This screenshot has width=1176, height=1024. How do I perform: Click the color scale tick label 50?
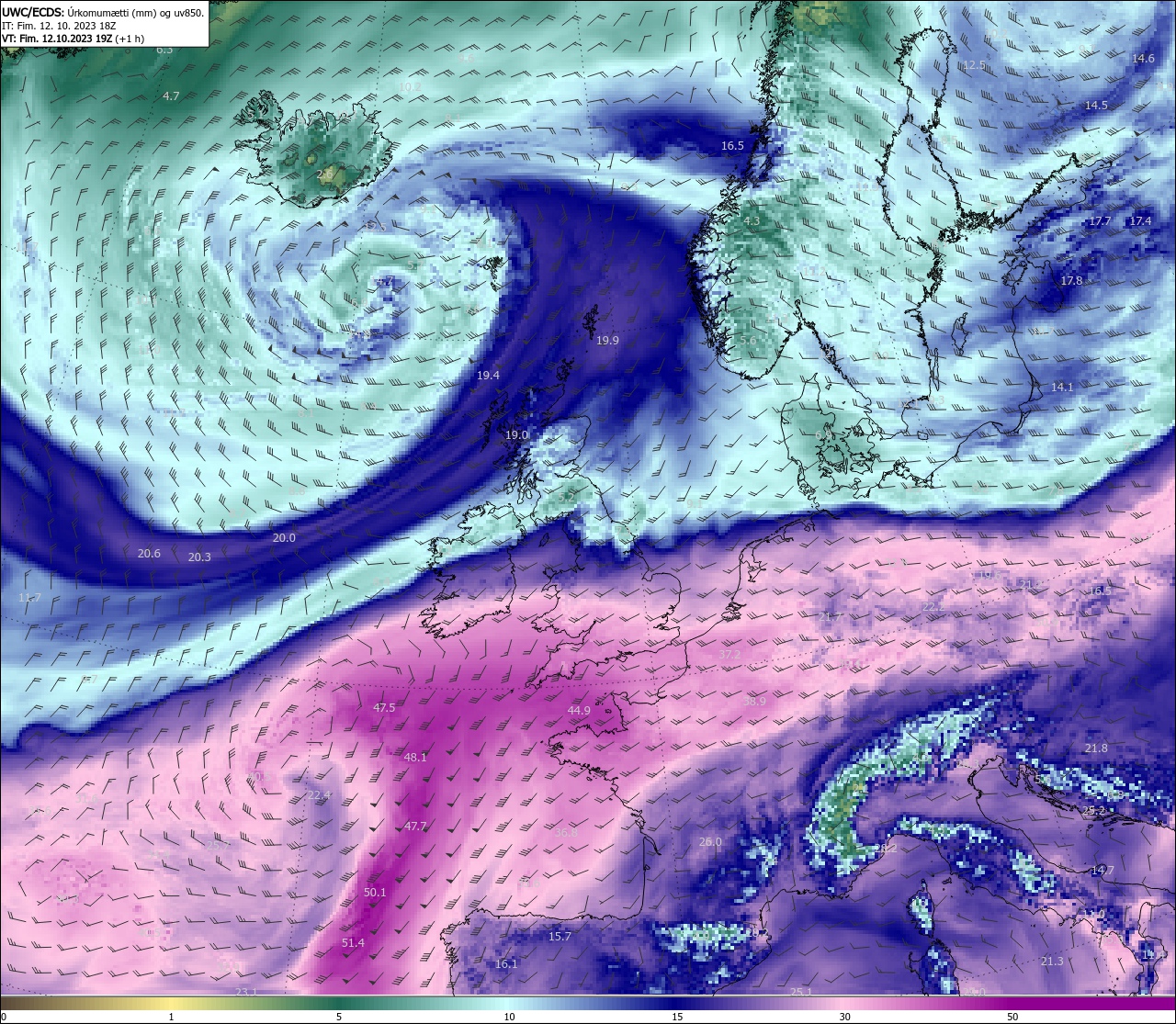[x=1012, y=1017]
